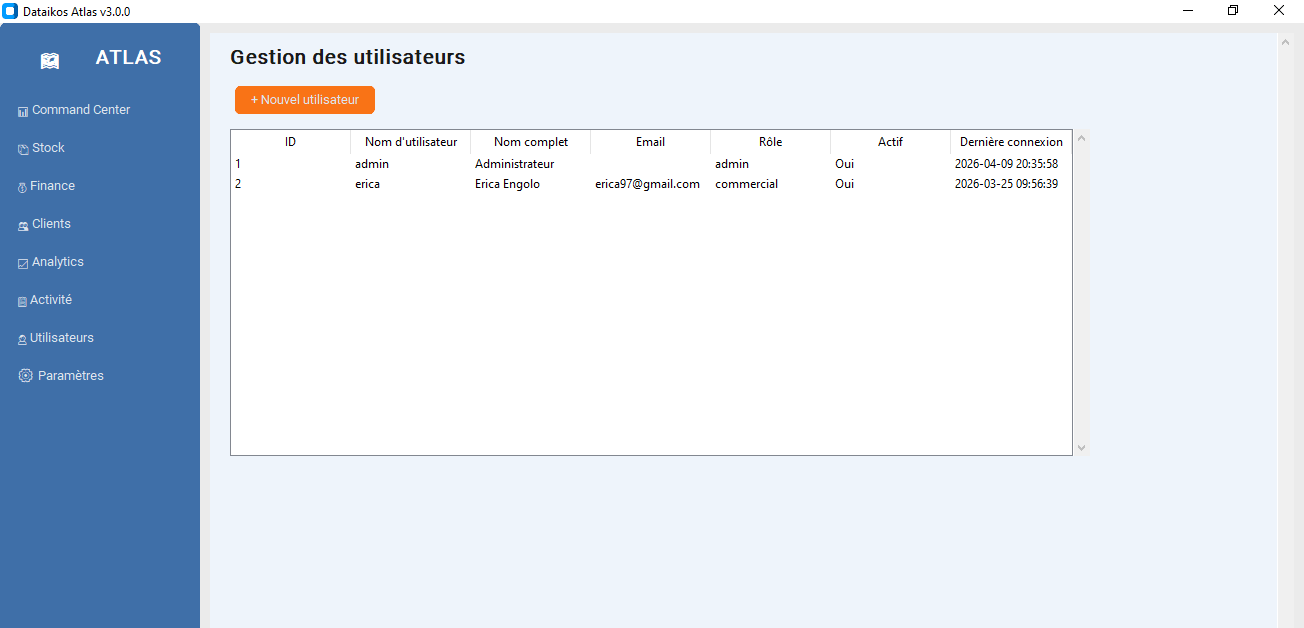Click the table scrollbar up arrow
This screenshot has width=1304, height=628.
(x=1081, y=138)
